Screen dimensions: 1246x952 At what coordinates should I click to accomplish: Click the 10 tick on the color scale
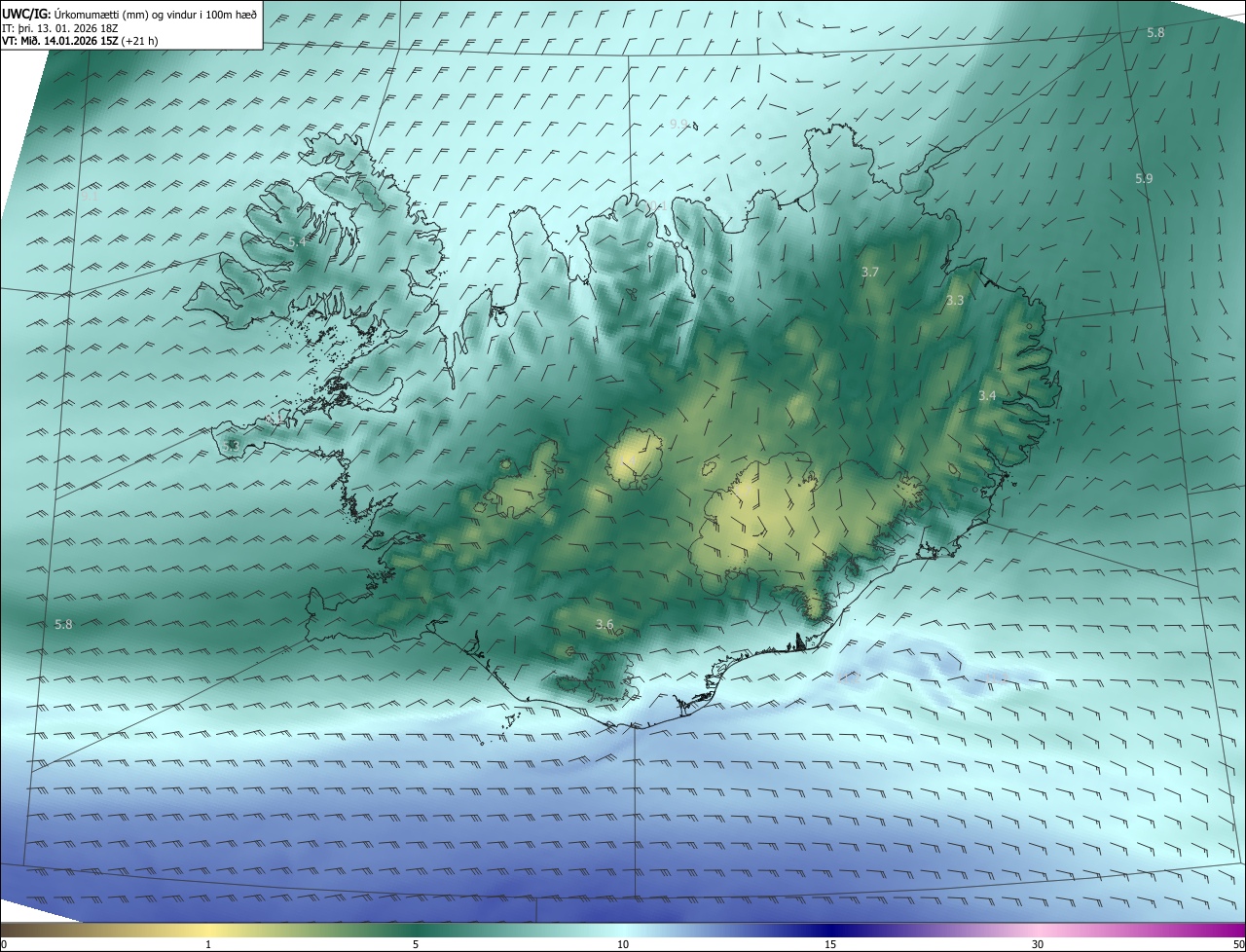(623, 944)
